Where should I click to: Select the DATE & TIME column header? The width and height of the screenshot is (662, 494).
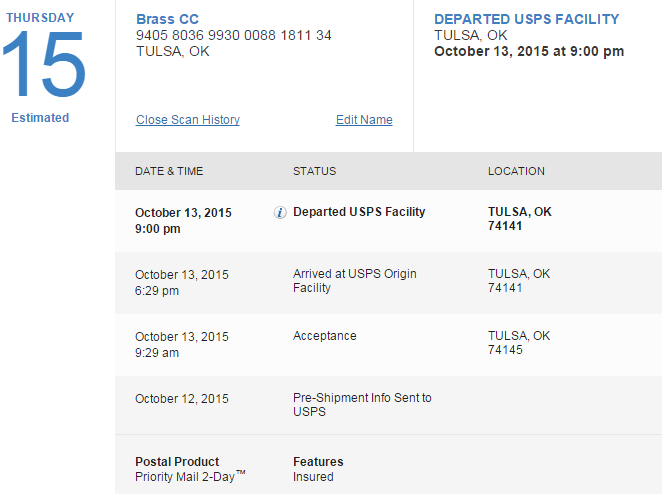point(169,171)
